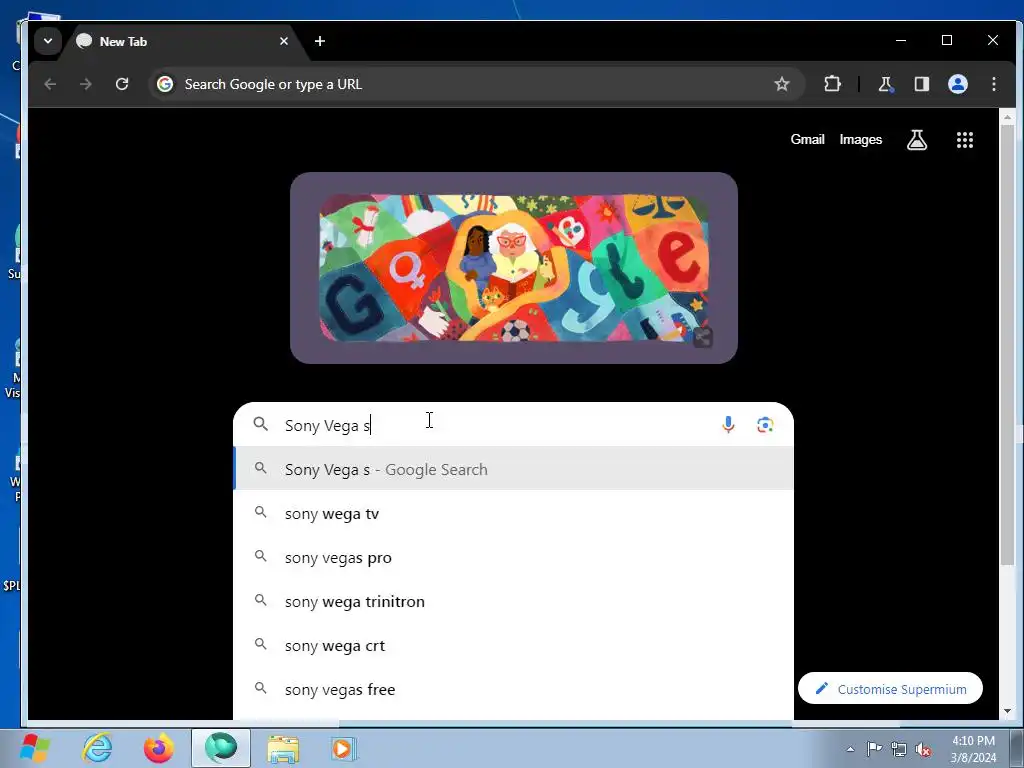Select Supermium browser taskbar button
1024x768 pixels.
click(x=221, y=748)
